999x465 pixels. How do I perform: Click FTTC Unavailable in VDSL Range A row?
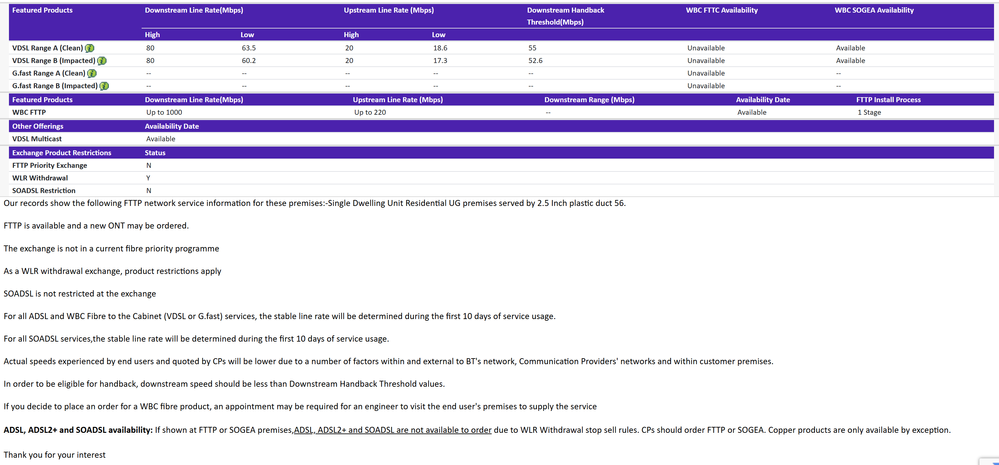[705, 48]
